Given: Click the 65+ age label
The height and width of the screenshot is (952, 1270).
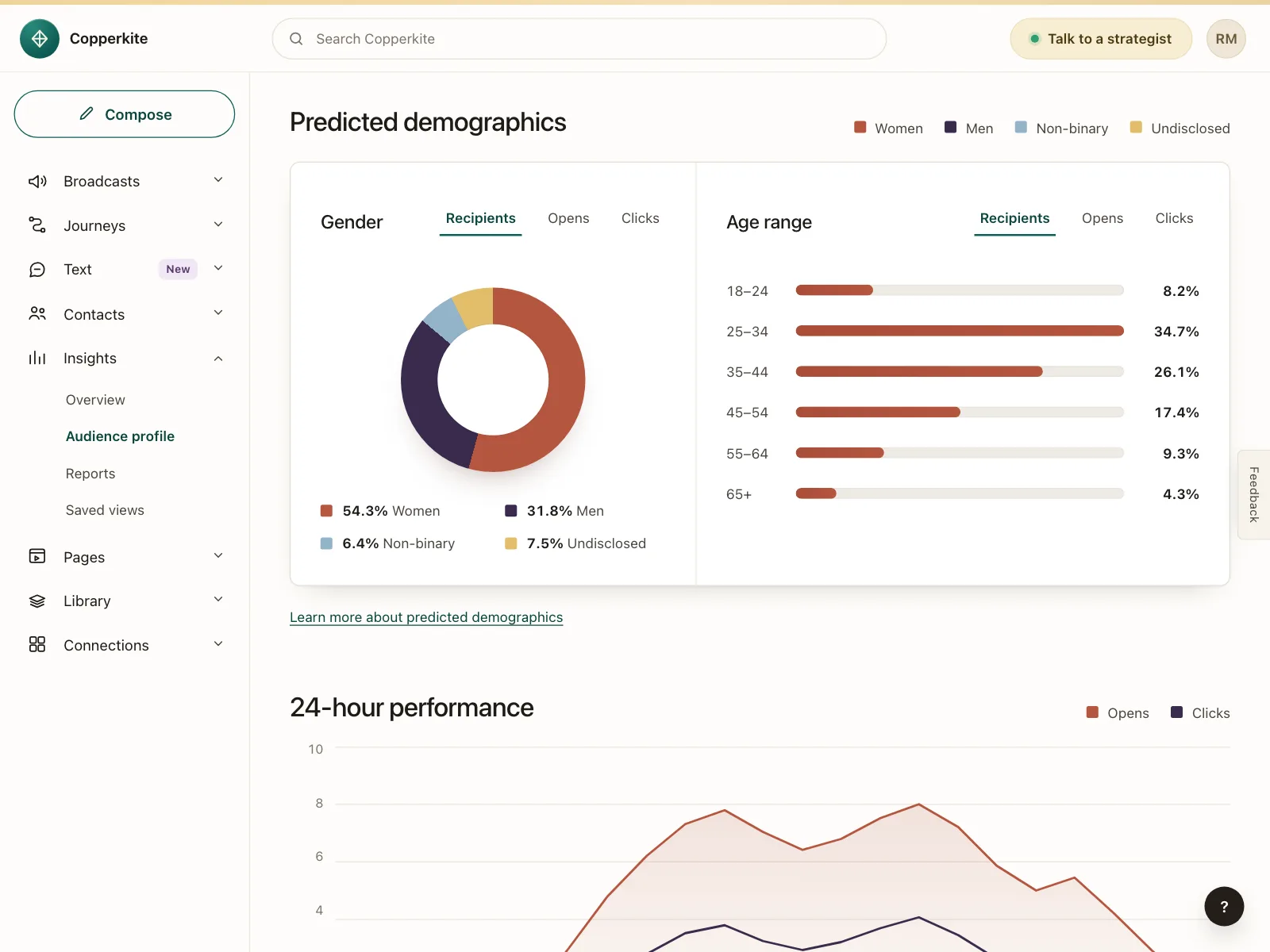Looking at the screenshot, I should pos(739,494).
